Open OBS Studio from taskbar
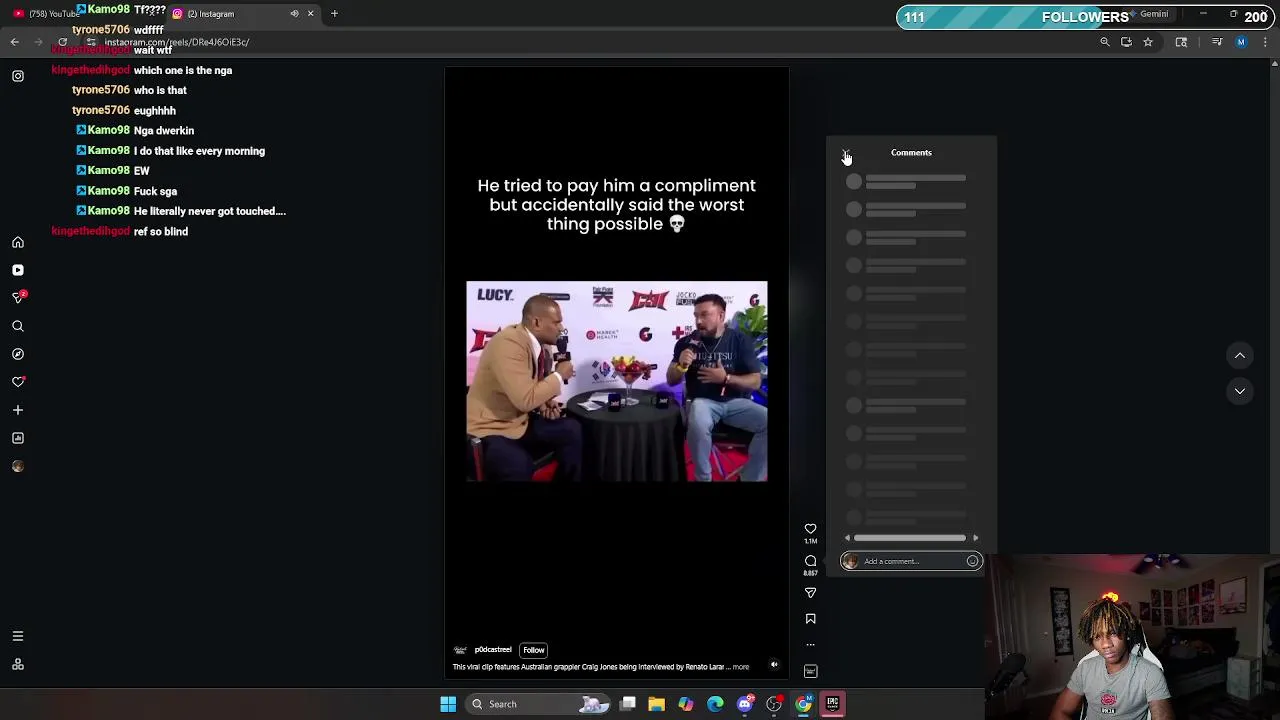This screenshot has width=1280, height=720. (774, 704)
